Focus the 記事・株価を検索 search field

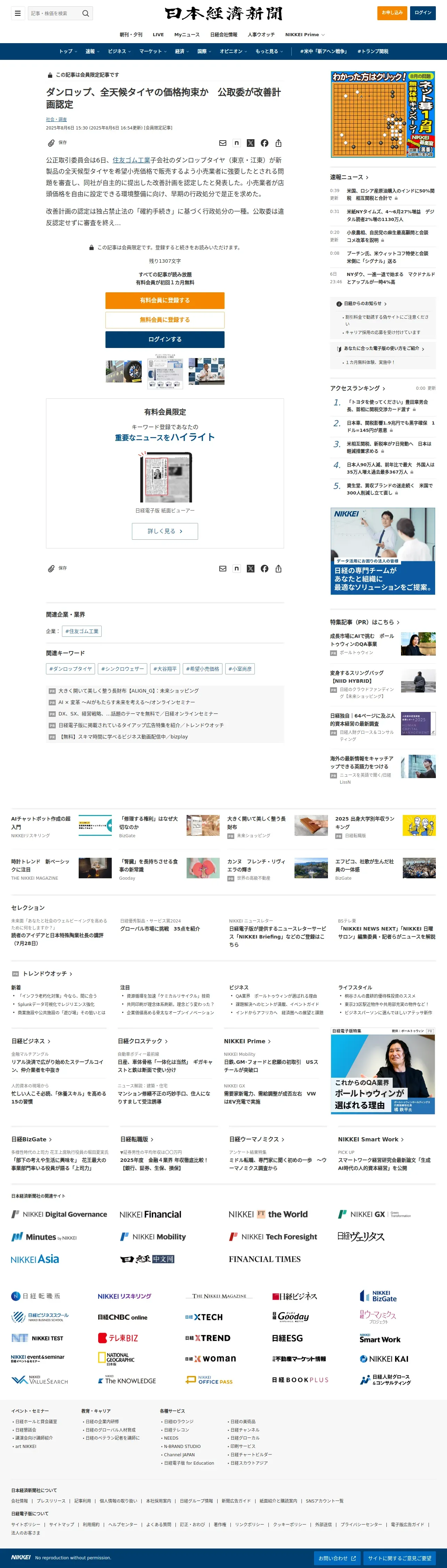coord(54,13)
